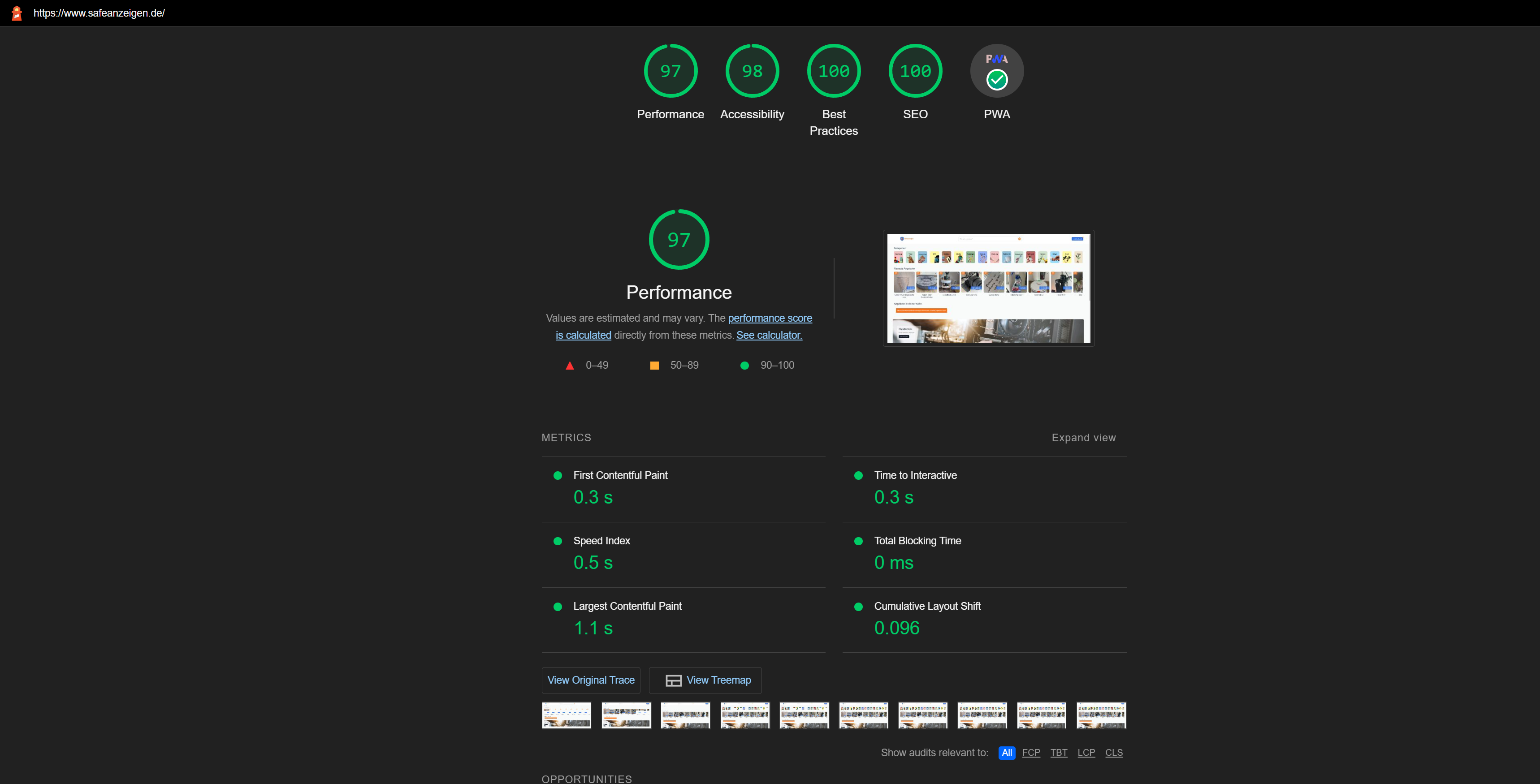Click the large Performance gauge 97
Screen dimensions: 1540x784
(x=679, y=240)
